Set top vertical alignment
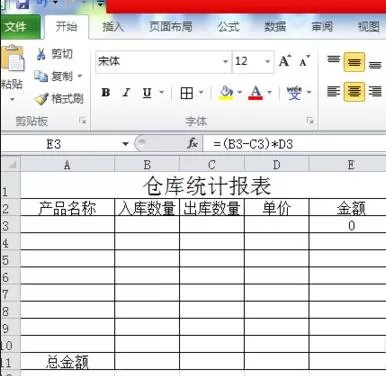 (333, 60)
